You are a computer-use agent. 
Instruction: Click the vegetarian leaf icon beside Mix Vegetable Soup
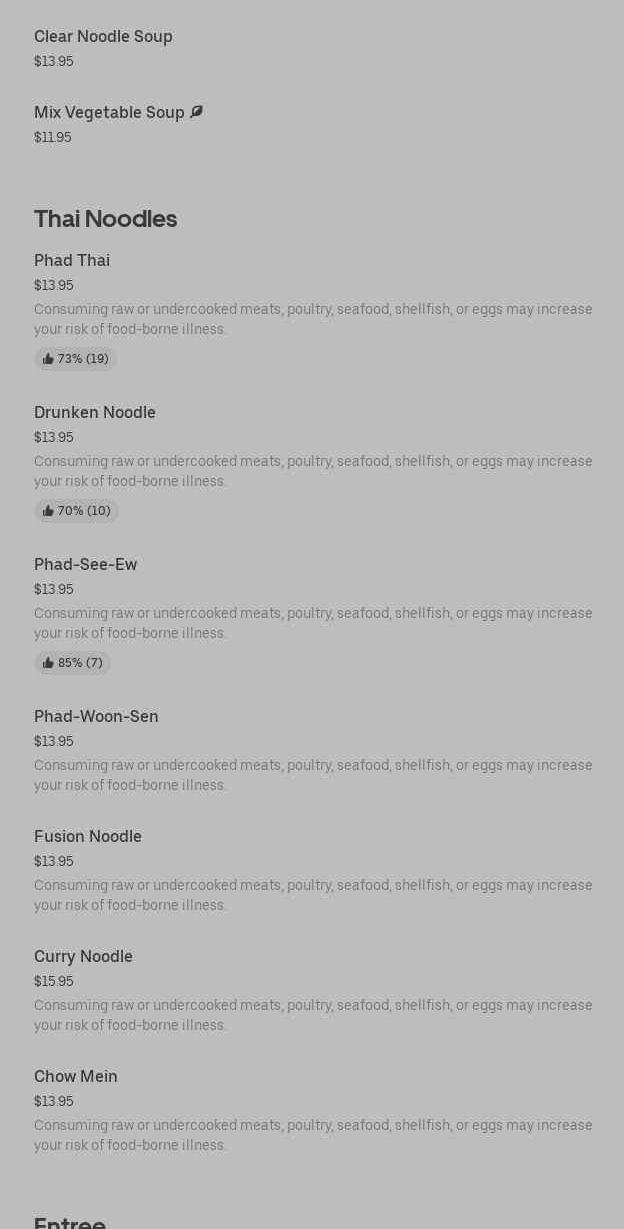tap(196, 112)
